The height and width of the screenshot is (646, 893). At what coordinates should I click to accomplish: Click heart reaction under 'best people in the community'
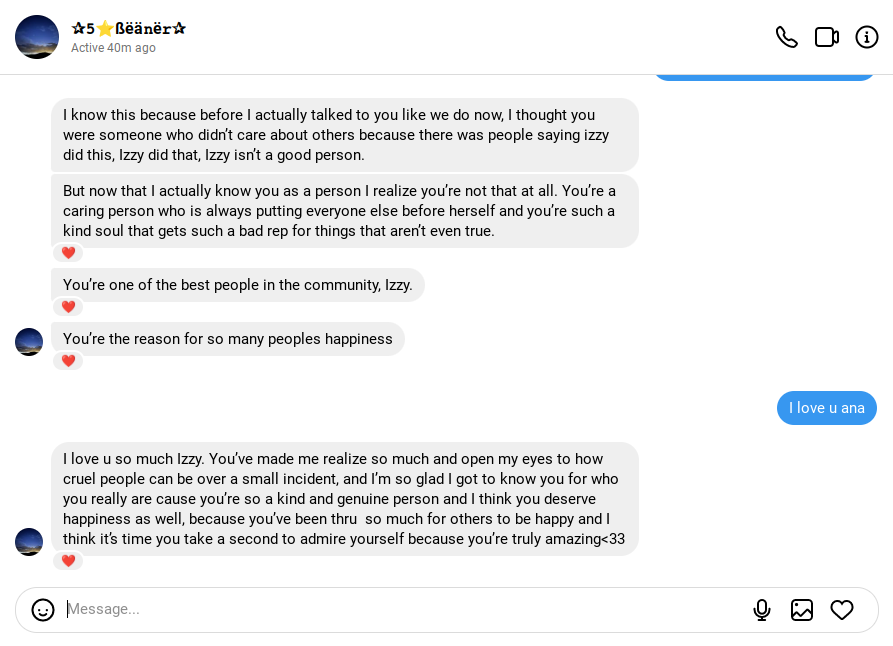tap(68, 306)
